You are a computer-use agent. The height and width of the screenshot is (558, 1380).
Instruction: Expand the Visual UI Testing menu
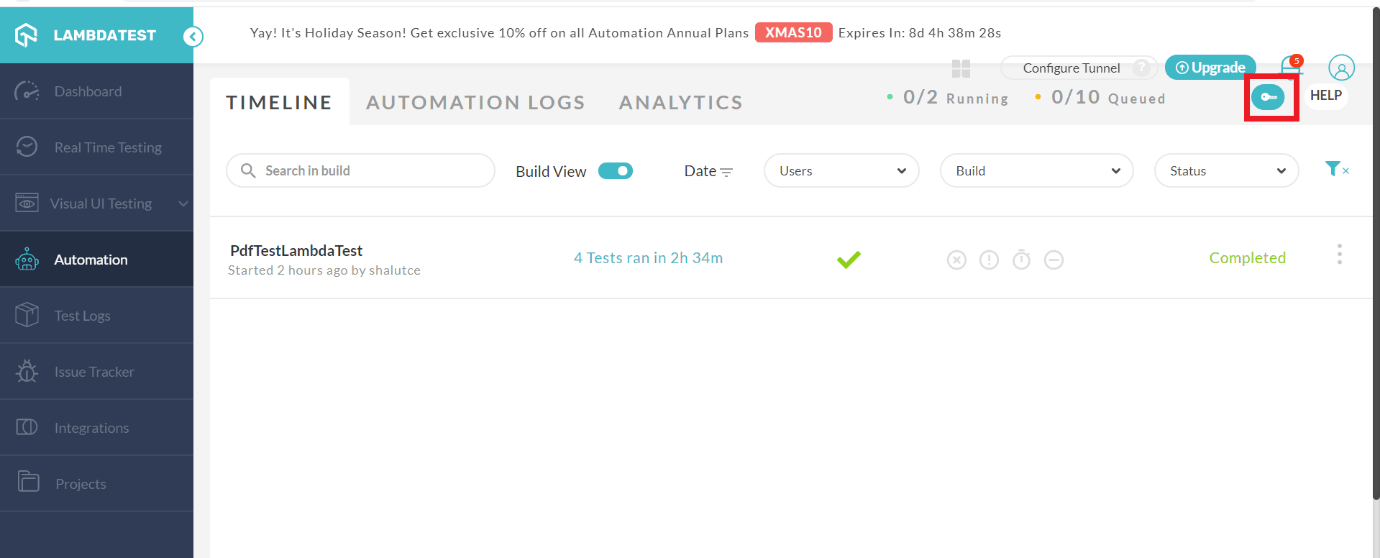[183, 204]
